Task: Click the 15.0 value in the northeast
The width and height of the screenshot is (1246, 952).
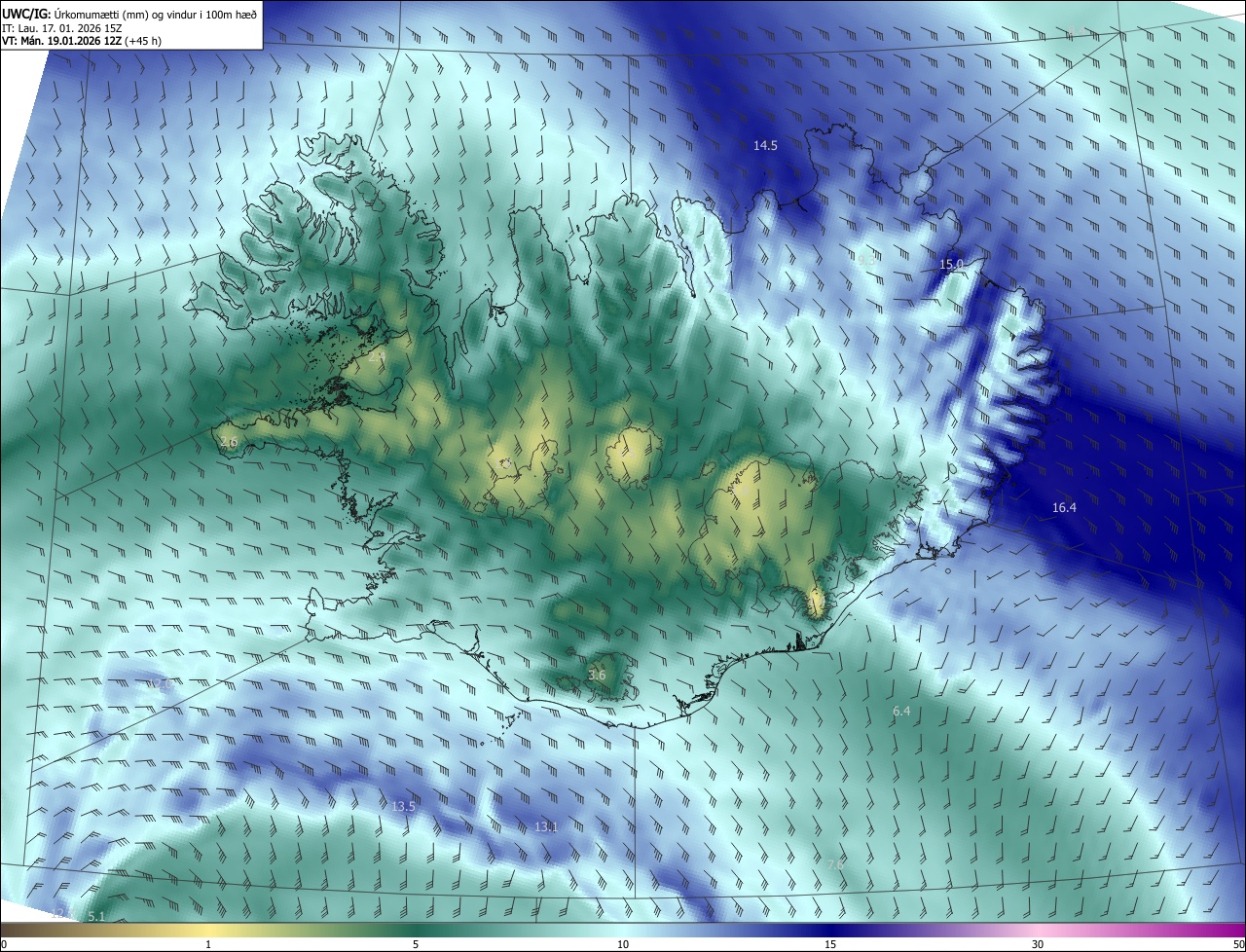Action: [x=951, y=264]
